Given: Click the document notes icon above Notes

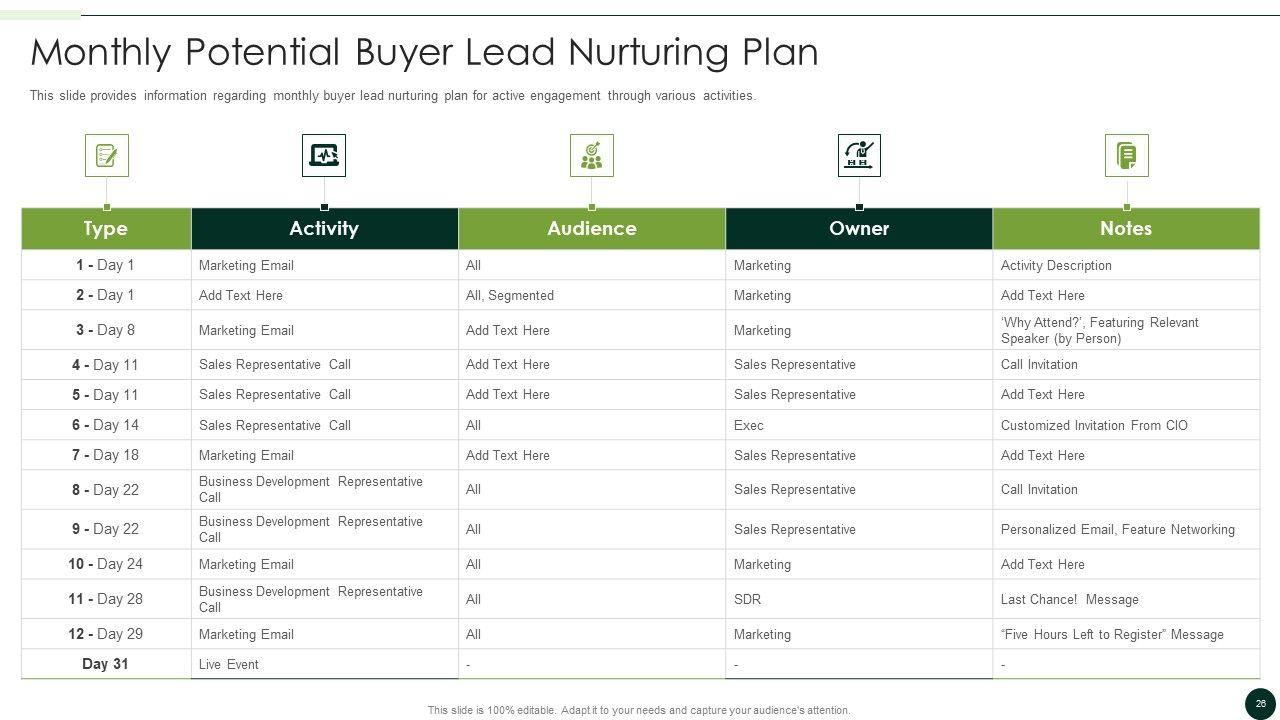Looking at the screenshot, I should [x=1126, y=156].
